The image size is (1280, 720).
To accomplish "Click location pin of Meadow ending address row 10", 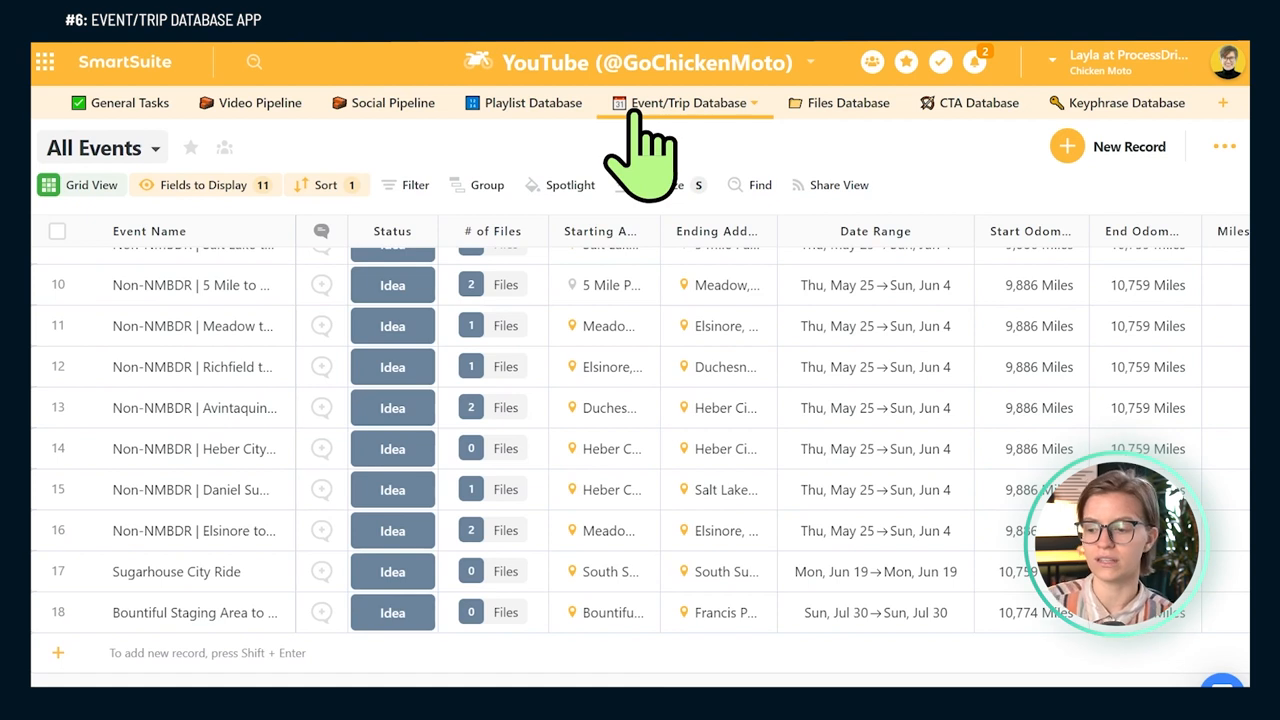I will pos(684,285).
